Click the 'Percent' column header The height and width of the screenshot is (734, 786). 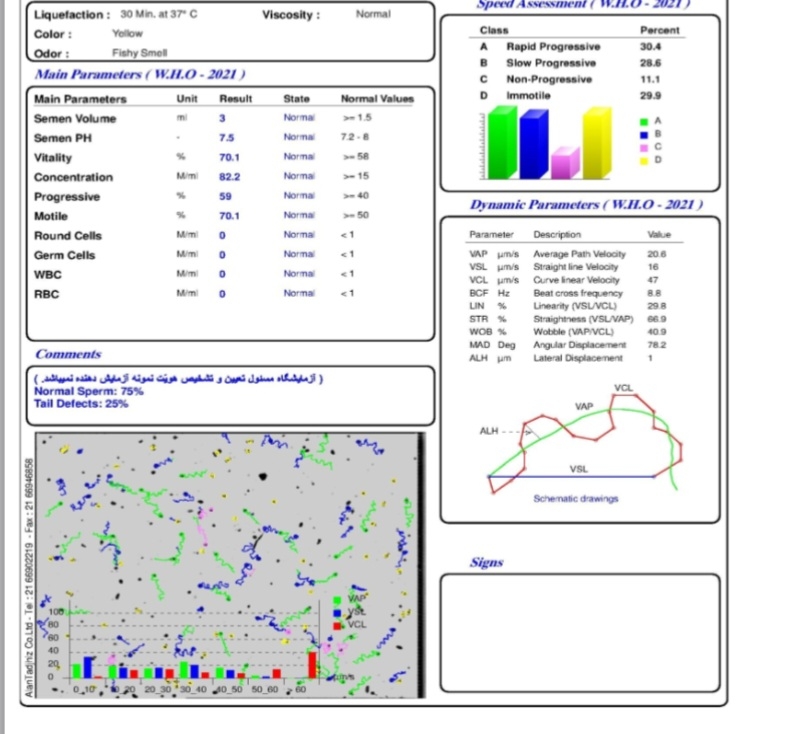click(660, 30)
